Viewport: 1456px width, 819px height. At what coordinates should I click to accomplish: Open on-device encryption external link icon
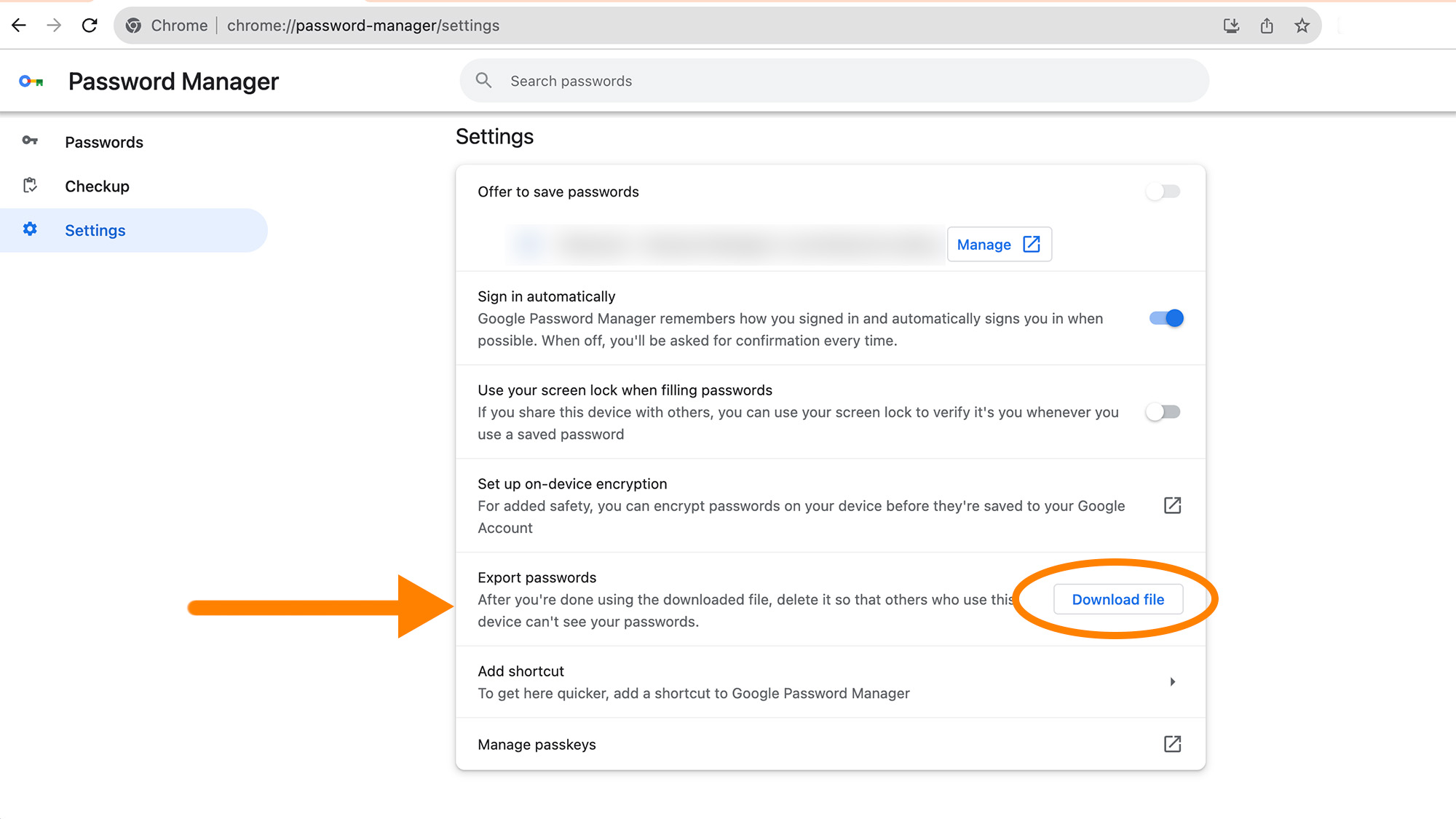(x=1172, y=505)
